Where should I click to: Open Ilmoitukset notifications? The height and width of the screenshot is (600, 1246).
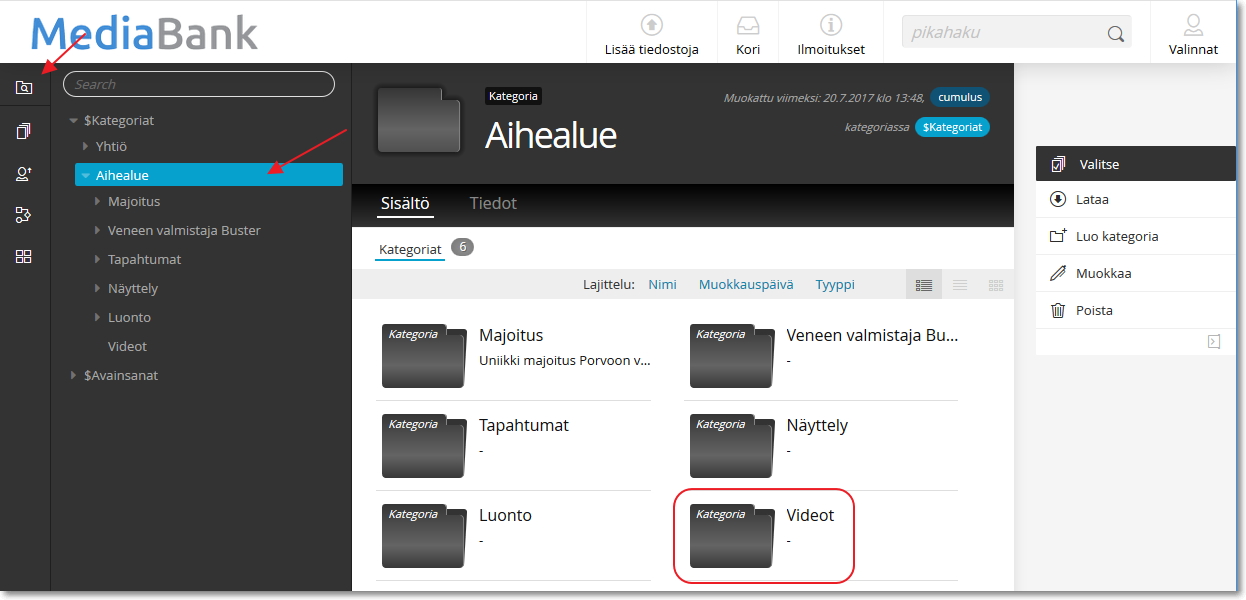[830, 26]
